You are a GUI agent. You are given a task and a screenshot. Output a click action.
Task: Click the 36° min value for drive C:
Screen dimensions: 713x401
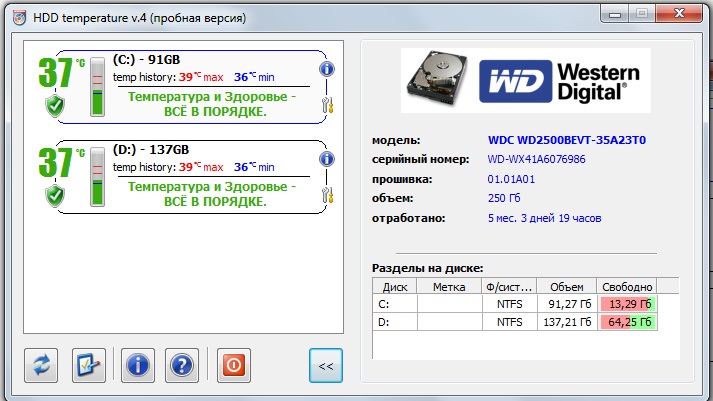(x=254, y=77)
